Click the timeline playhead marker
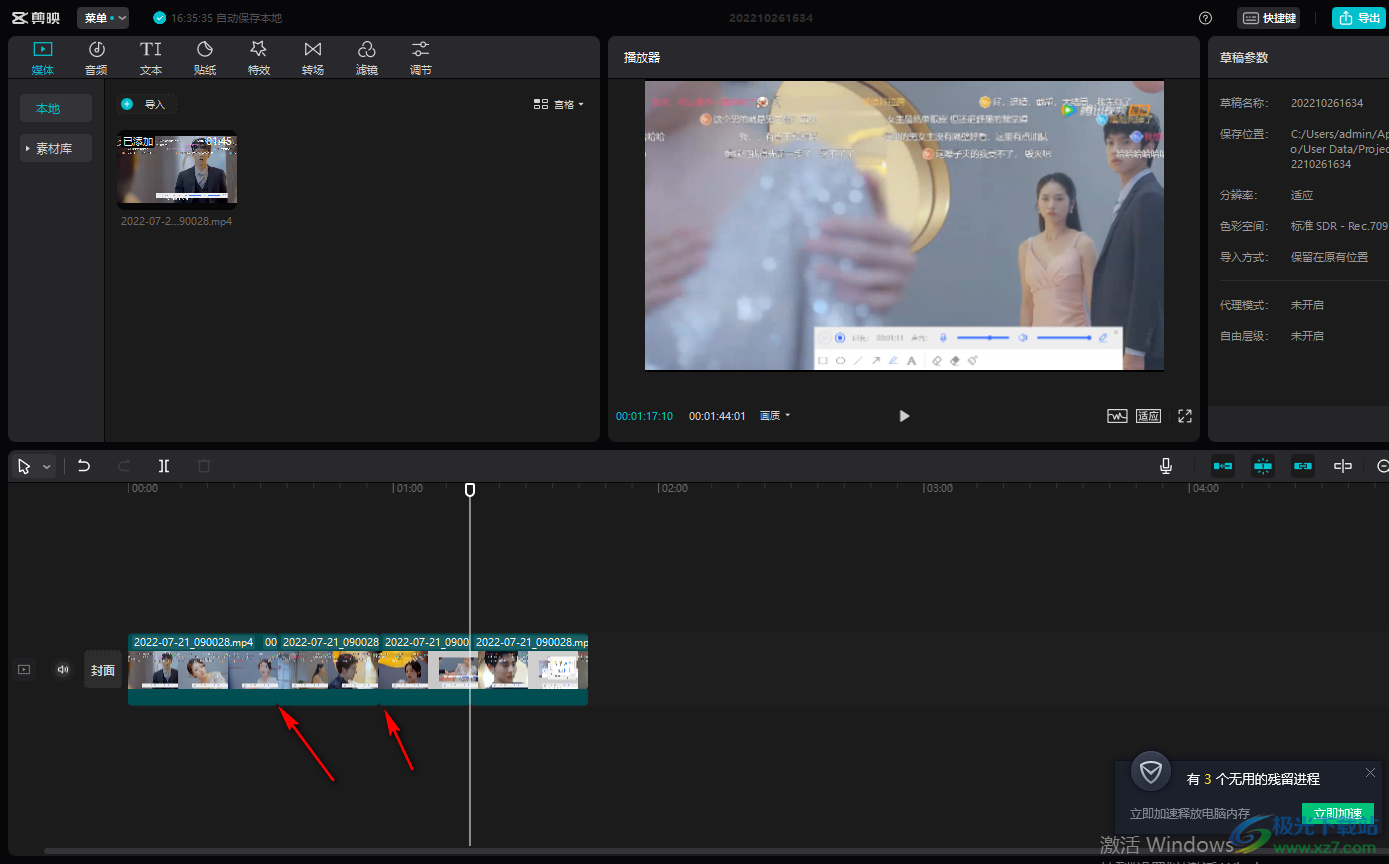 470,489
